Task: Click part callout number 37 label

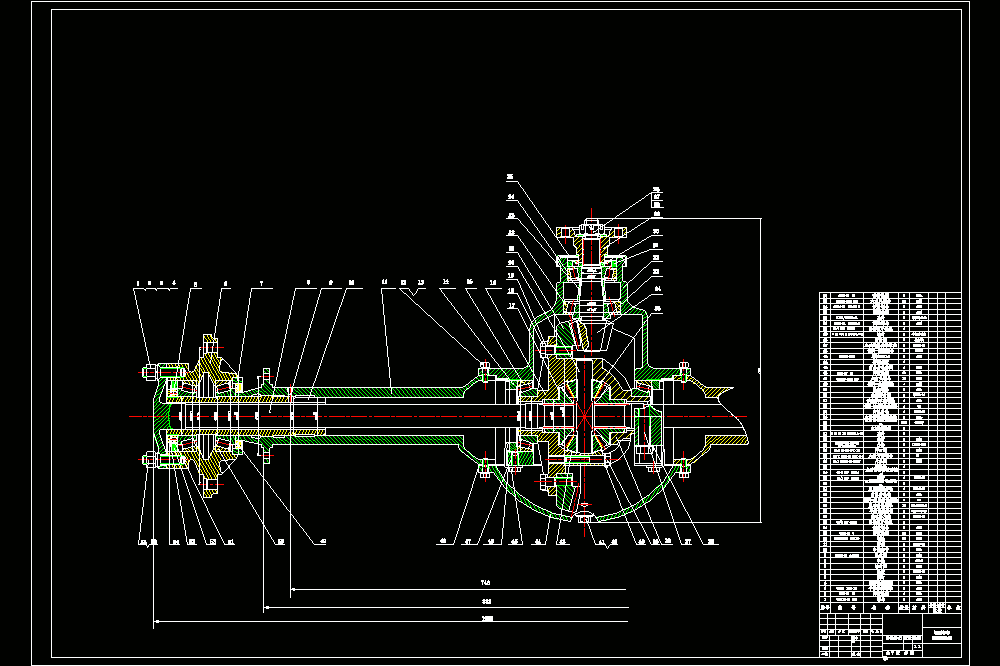Action: [x=688, y=542]
